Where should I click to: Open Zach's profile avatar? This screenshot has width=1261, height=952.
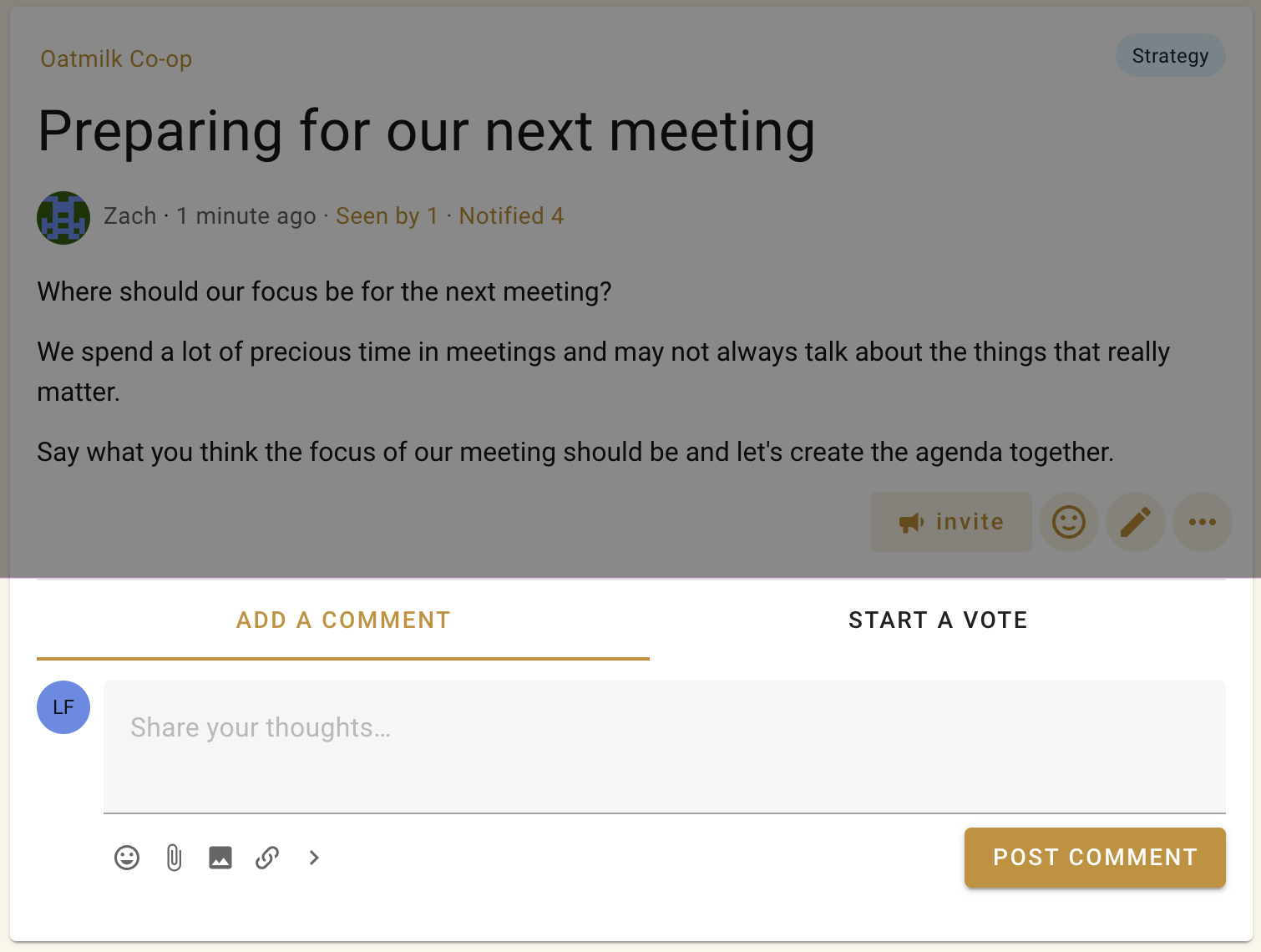coord(63,218)
